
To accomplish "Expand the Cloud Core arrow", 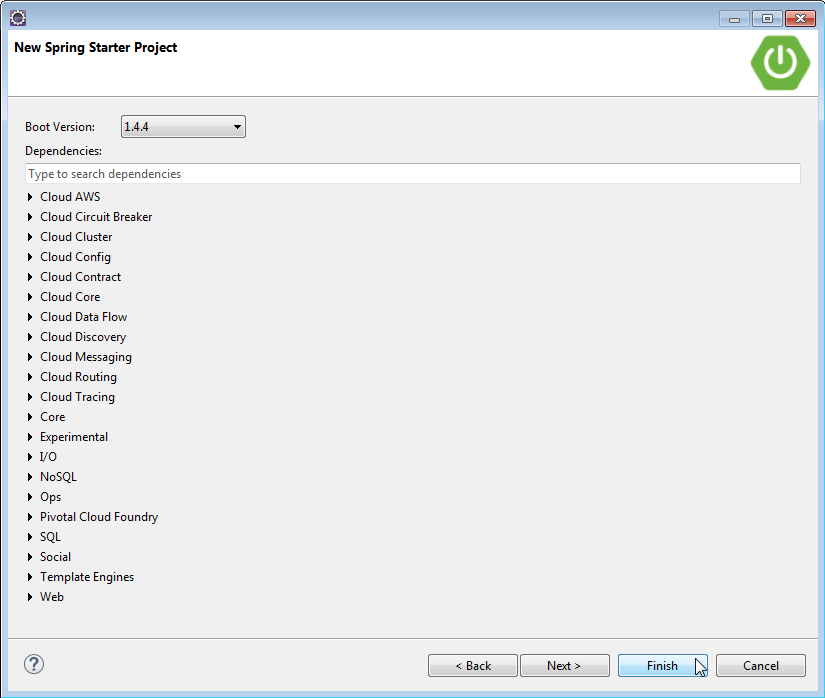I will tap(30, 297).
